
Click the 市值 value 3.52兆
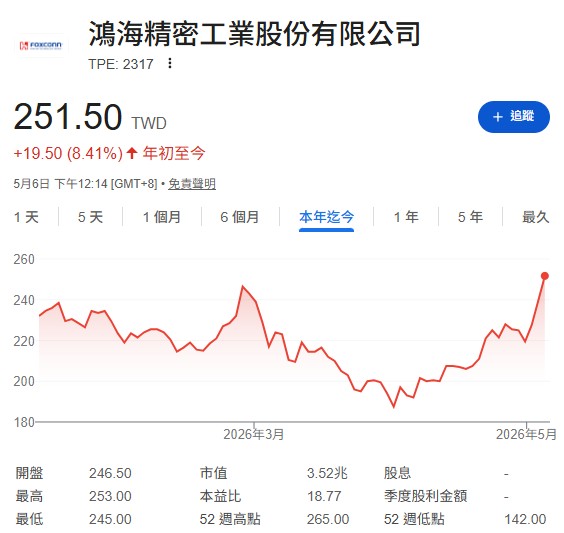pyautogui.click(x=327, y=473)
